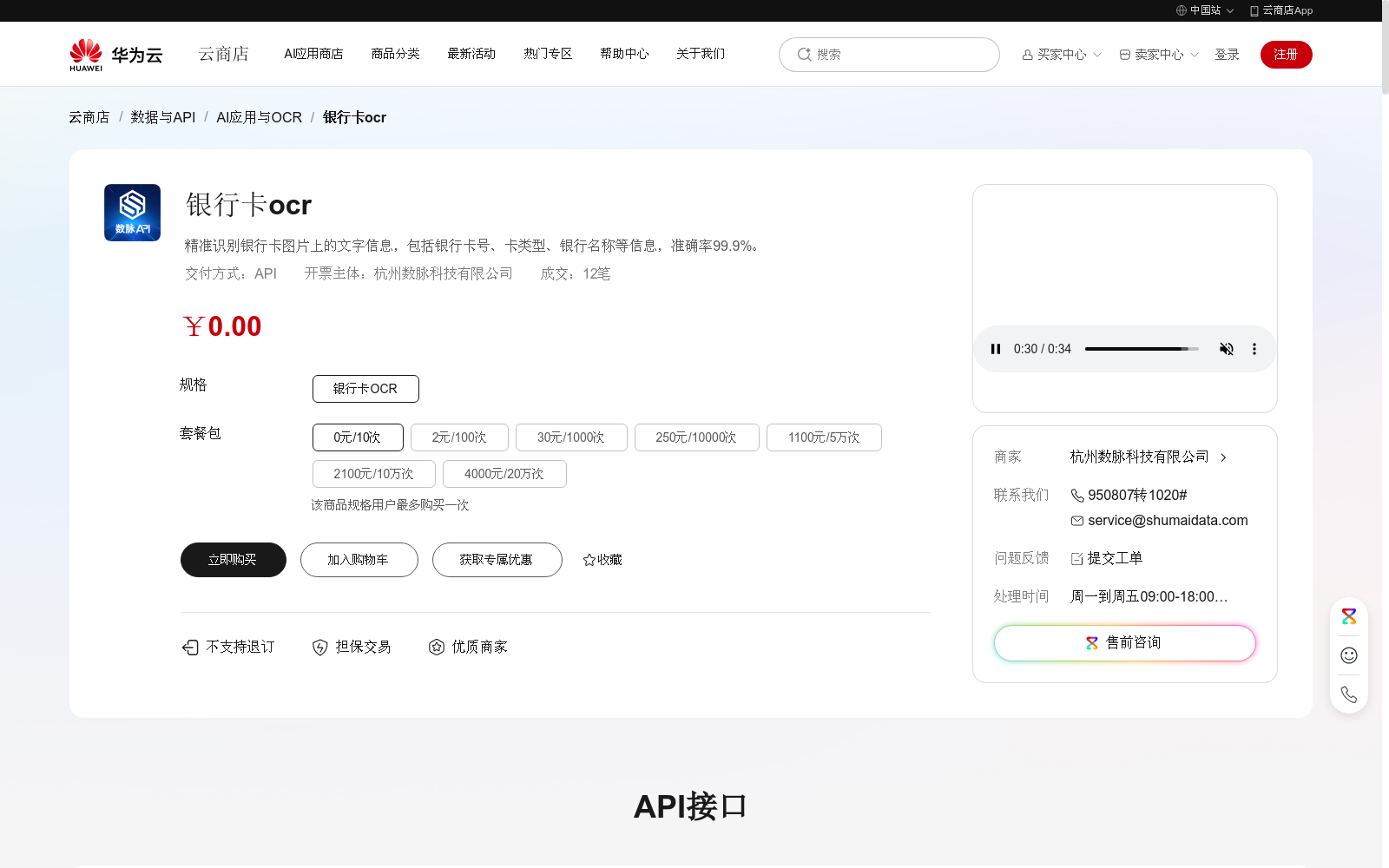Pick the 2100元/10万次 package
The height and width of the screenshot is (868, 1389).
pyautogui.click(x=374, y=474)
